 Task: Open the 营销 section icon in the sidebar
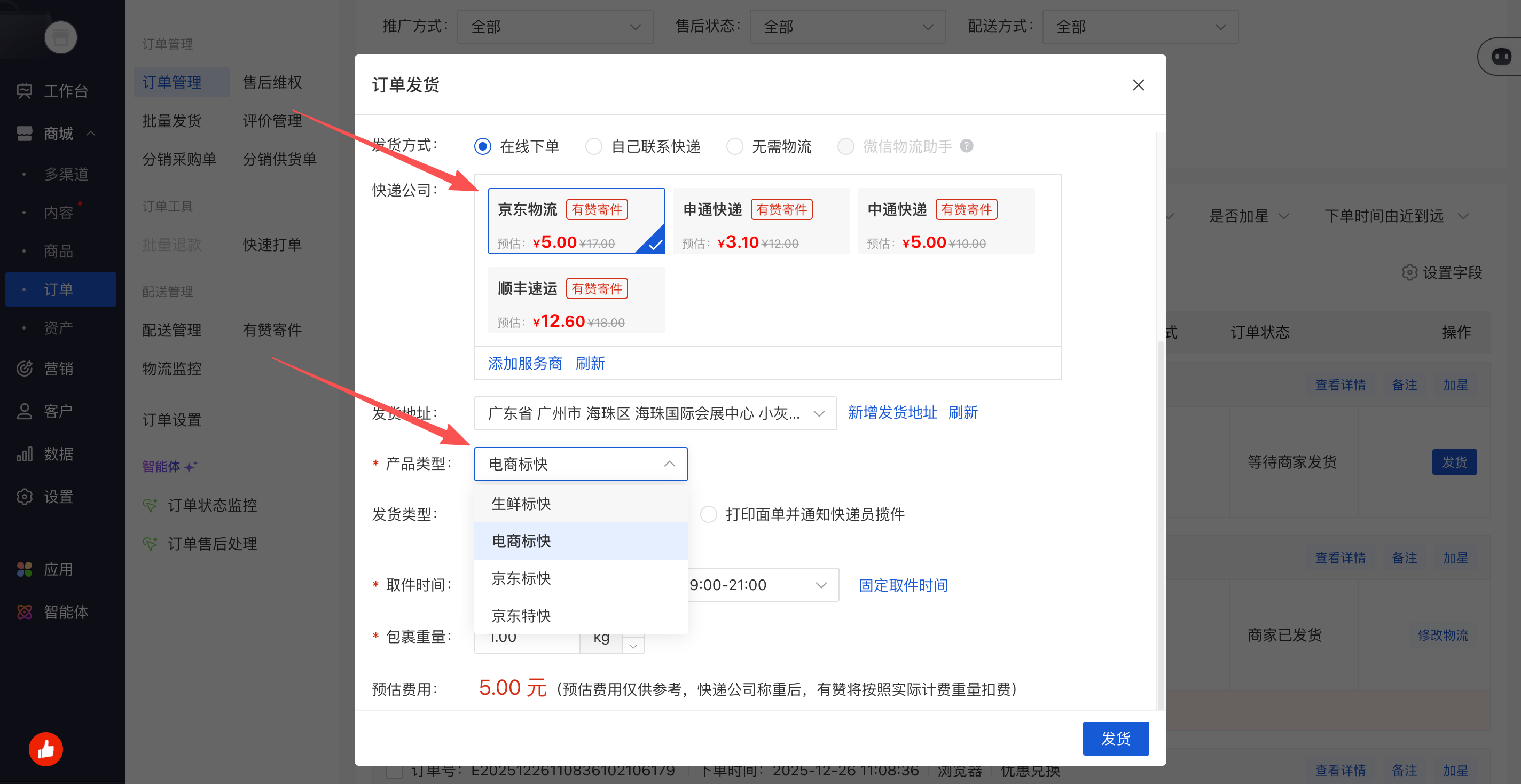pos(24,369)
